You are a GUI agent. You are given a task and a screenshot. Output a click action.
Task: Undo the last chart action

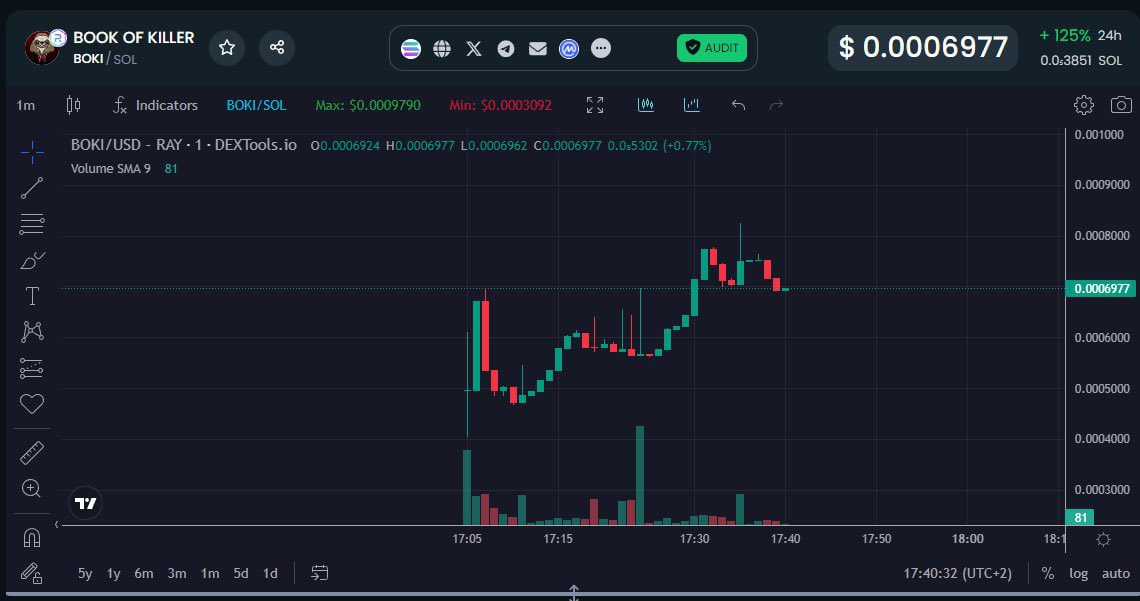[738, 105]
